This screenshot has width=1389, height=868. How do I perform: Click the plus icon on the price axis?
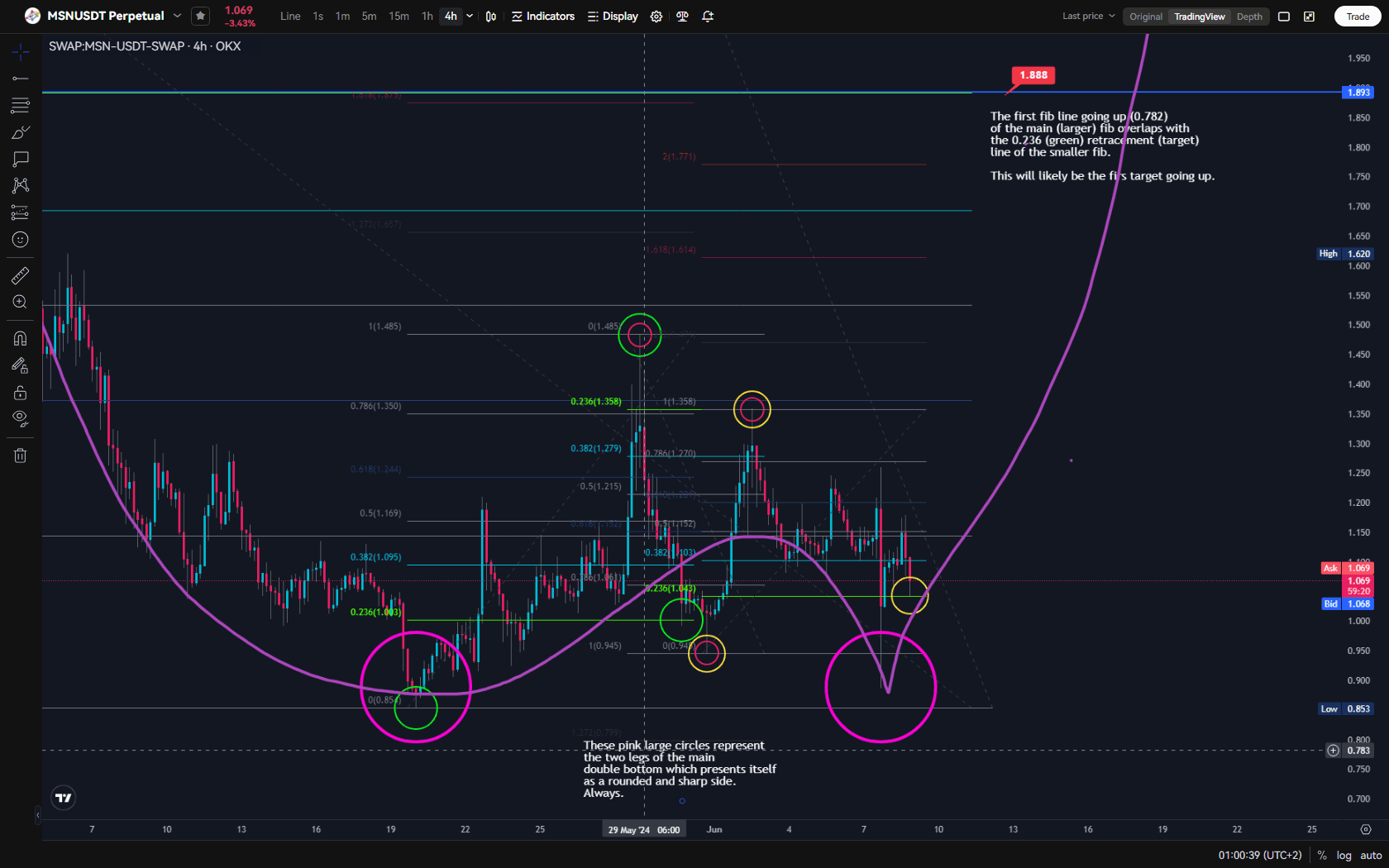pos(1333,751)
